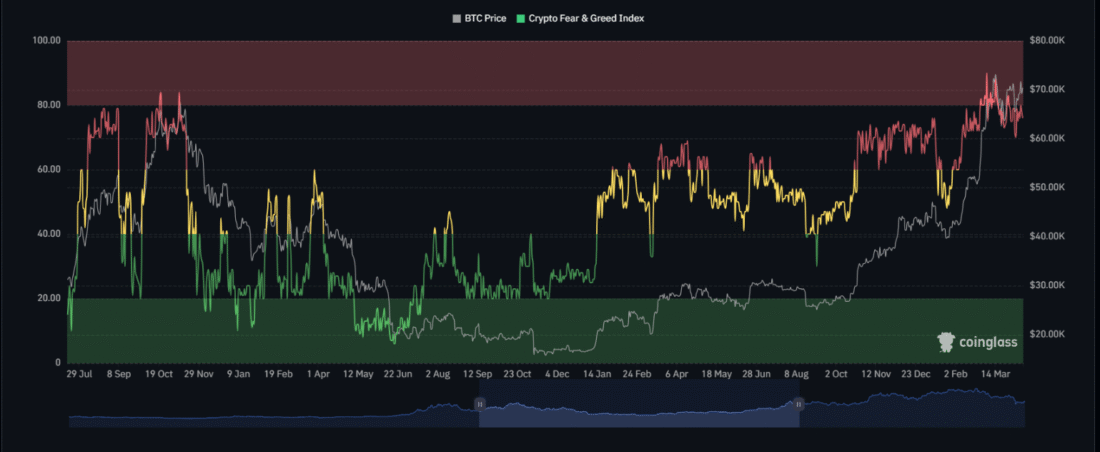Viewport: 1100px width, 452px height.
Task: Click the '14 Jan' date axis label
Action: pos(598,374)
